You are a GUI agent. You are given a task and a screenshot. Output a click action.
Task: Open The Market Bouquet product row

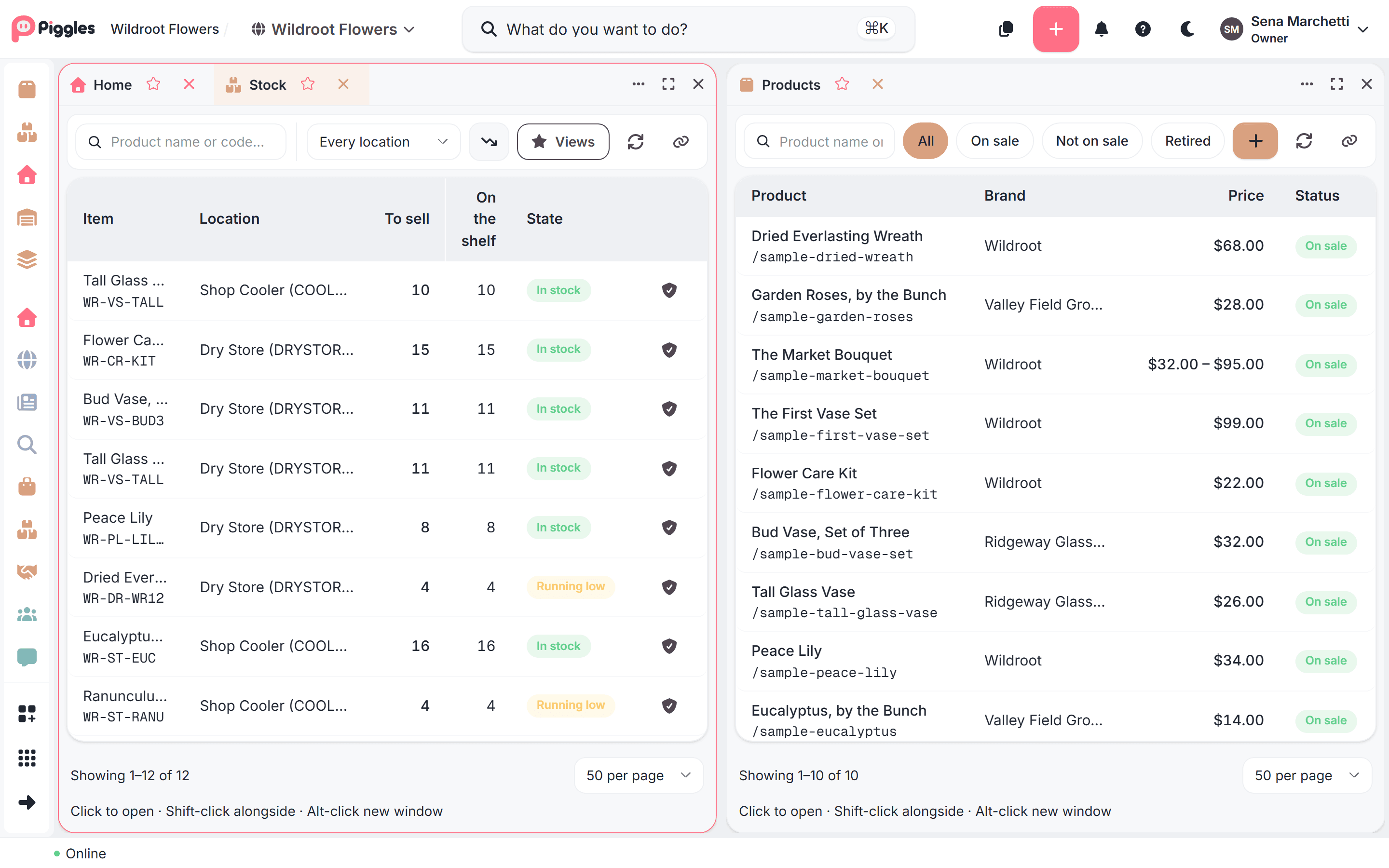1055,365
